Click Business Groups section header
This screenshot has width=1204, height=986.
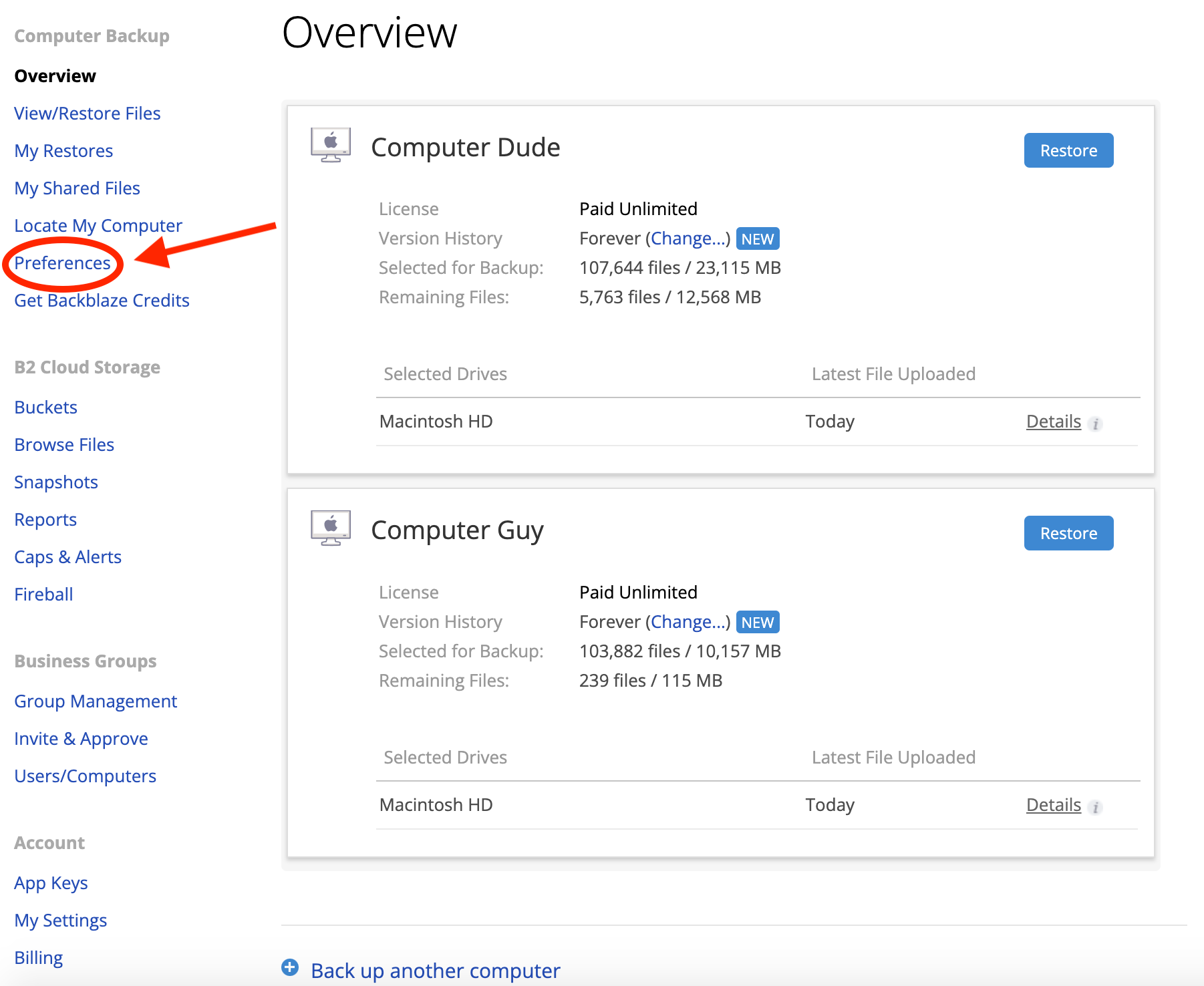click(86, 661)
